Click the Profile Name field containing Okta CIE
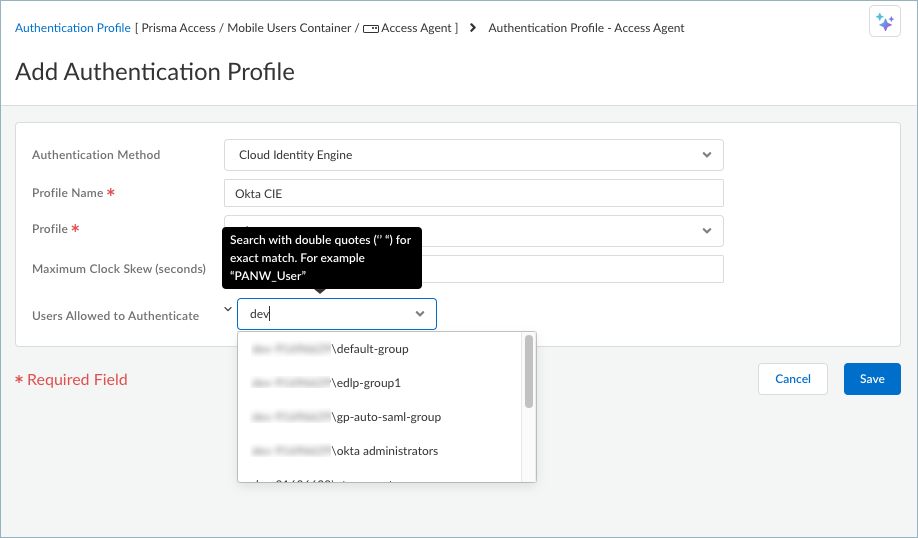This screenshot has width=918, height=538. point(473,193)
